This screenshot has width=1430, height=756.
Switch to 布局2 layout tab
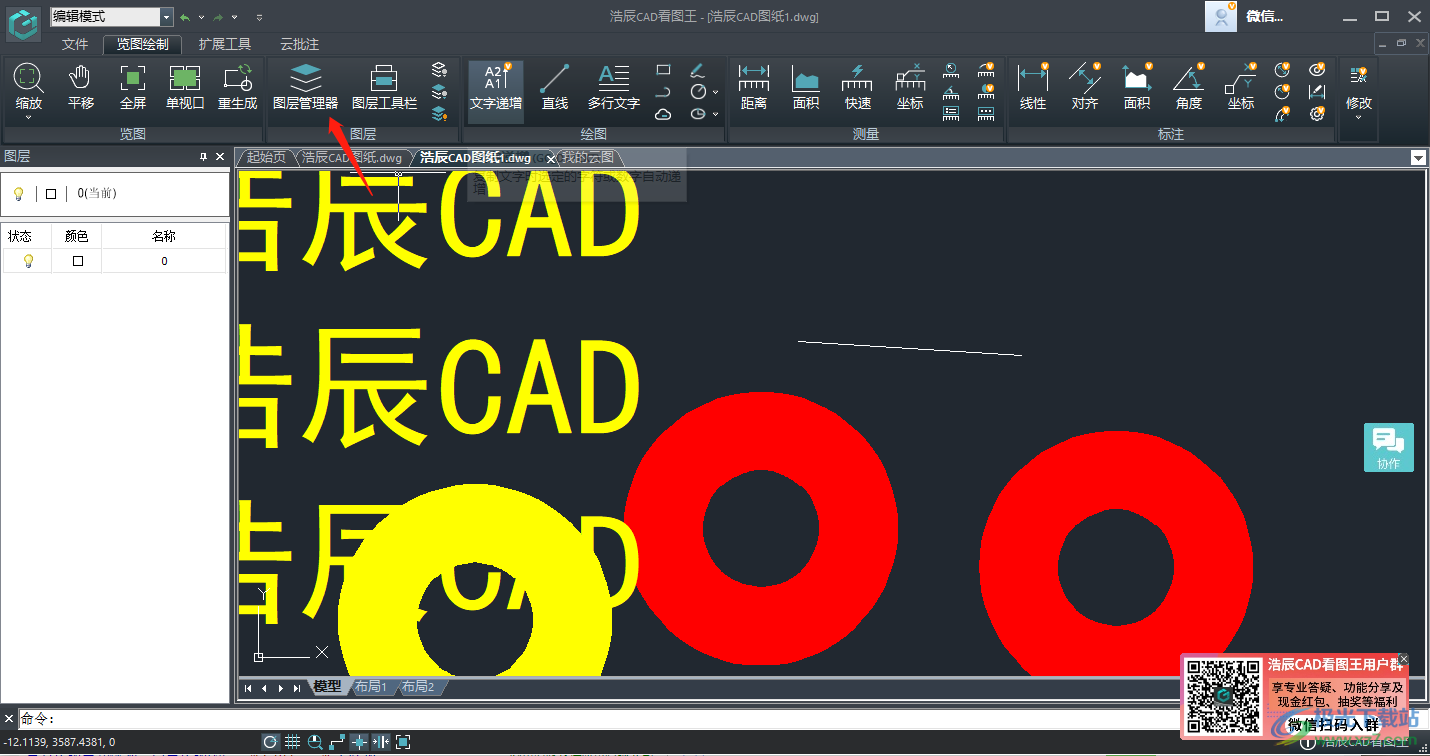418,687
